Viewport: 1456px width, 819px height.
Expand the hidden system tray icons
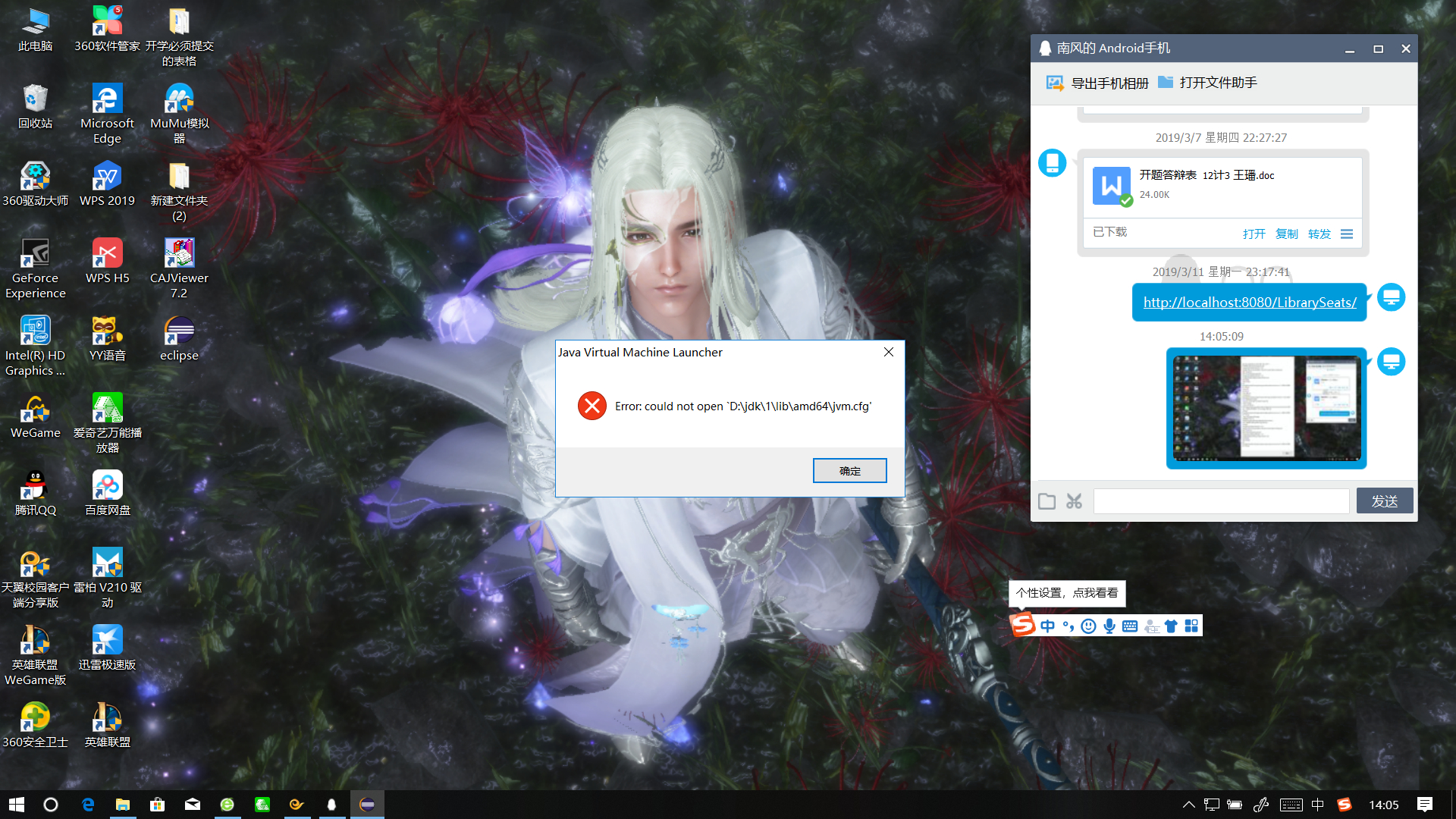1188,805
